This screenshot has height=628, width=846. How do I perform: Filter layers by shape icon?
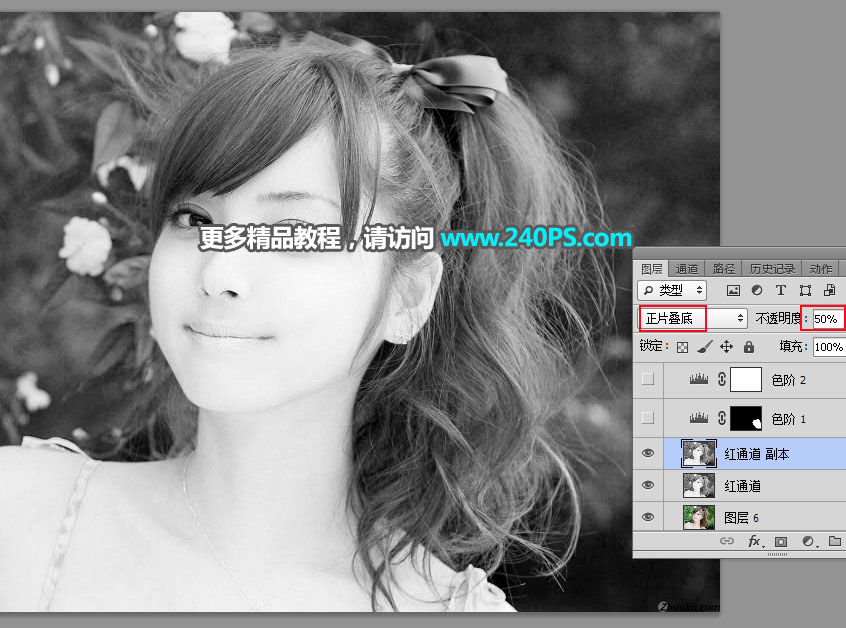point(805,291)
